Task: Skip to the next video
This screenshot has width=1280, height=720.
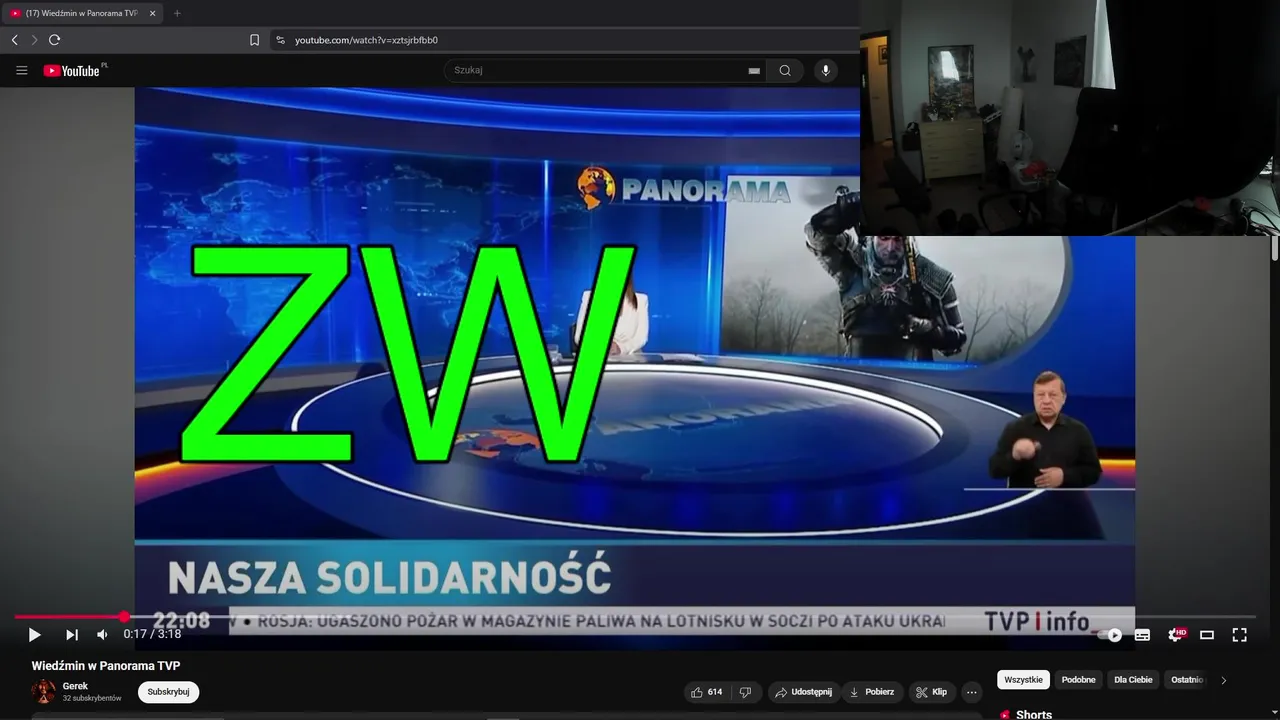Action: click(72, 635)
